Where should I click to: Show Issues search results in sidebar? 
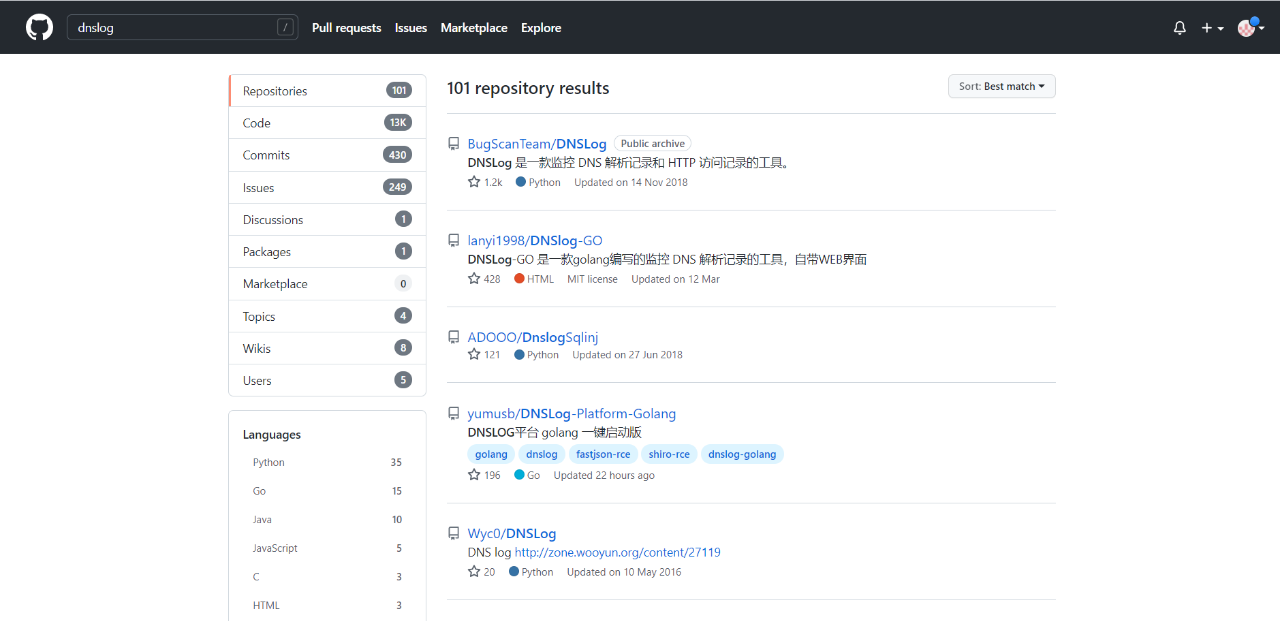click(x=328, y=187)
